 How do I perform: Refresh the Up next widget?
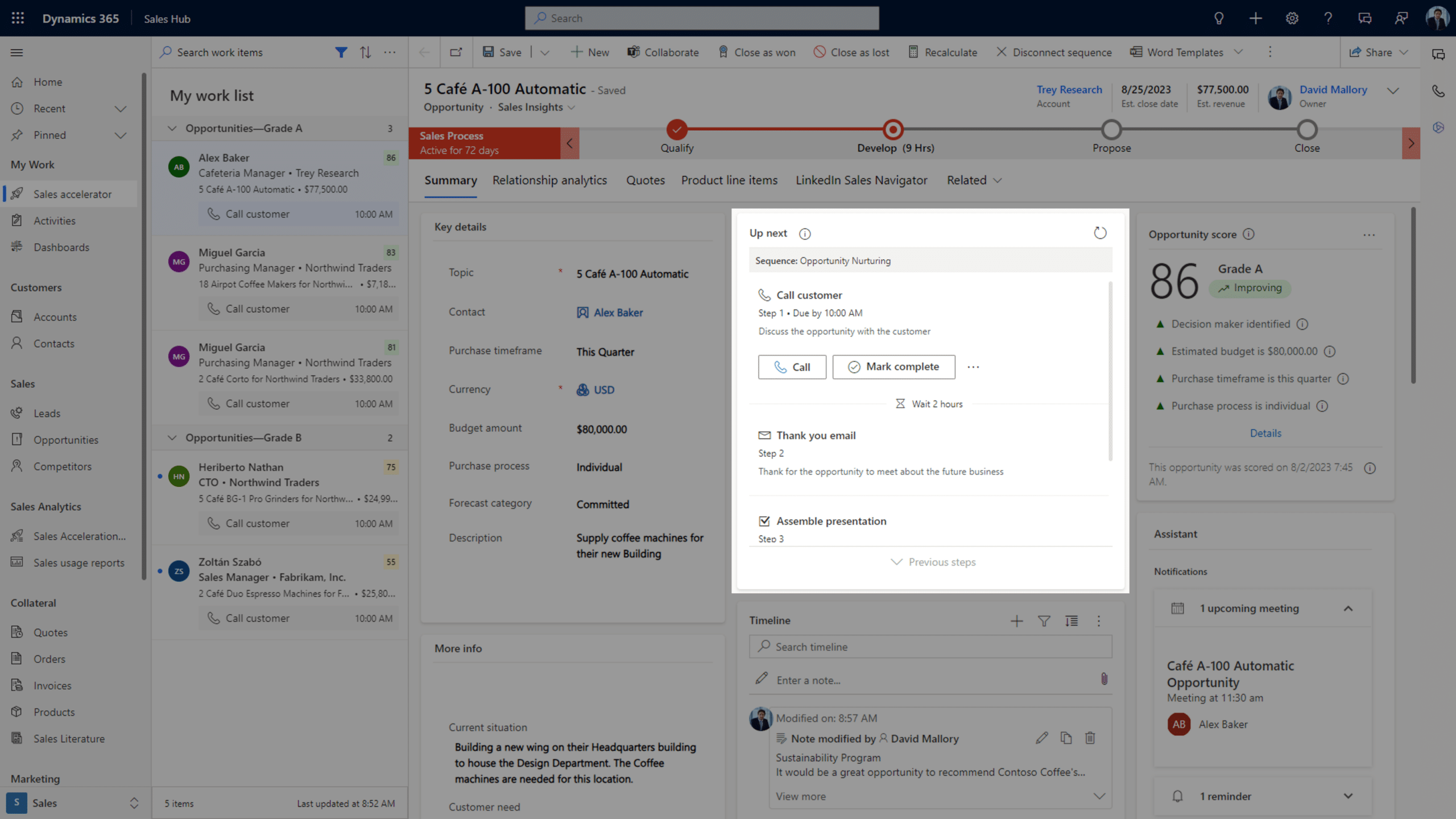click(1100, 233)
